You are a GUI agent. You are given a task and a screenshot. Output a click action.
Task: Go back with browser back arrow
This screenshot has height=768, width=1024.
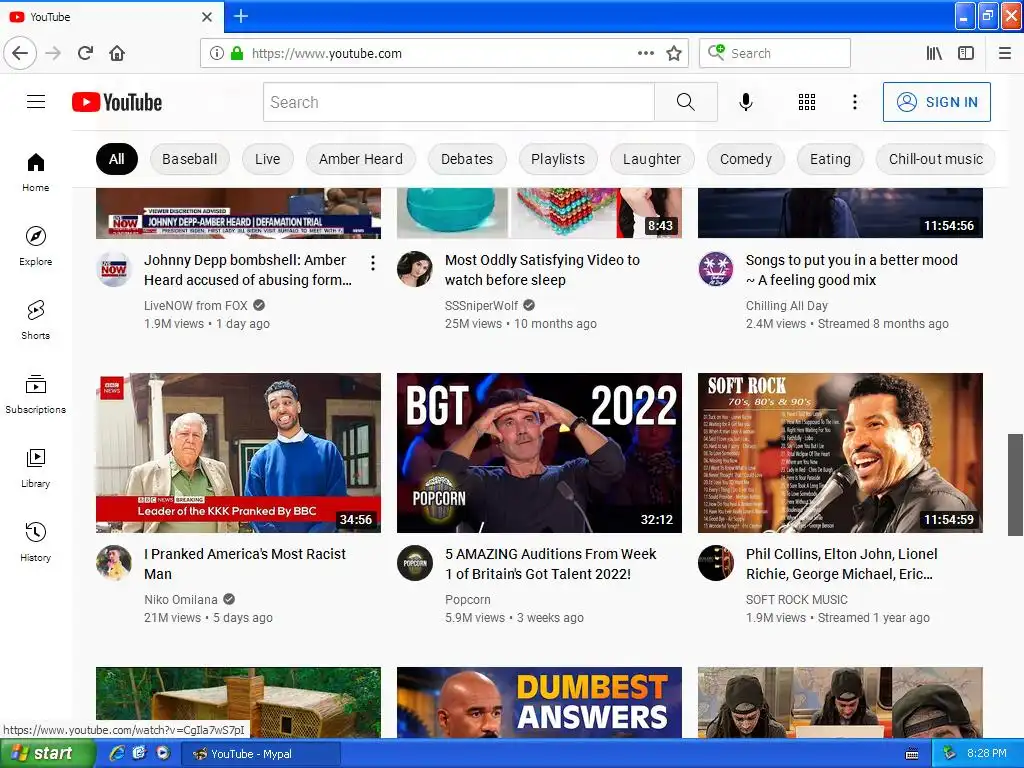20,53
